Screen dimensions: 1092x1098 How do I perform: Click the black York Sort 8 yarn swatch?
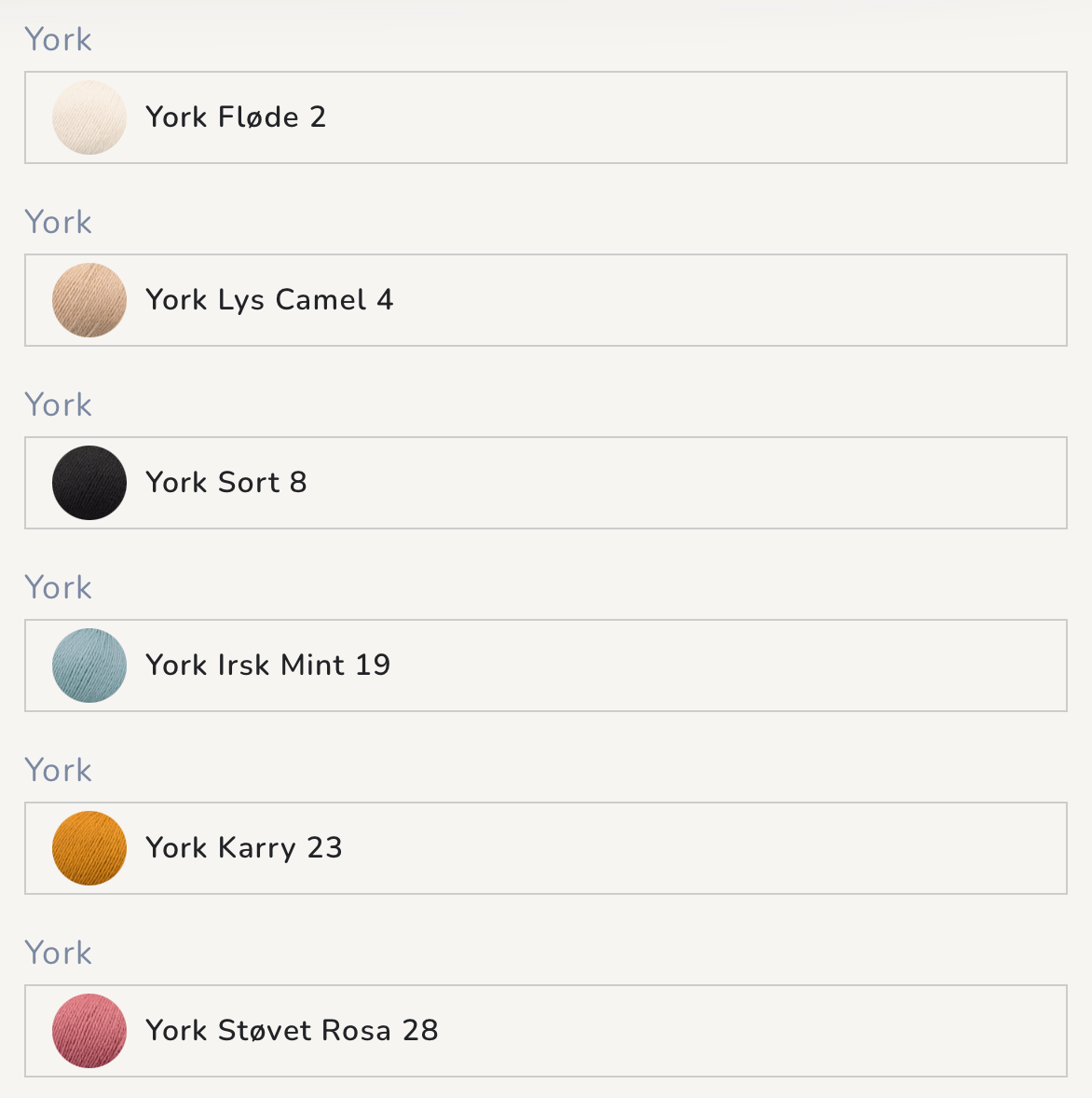pyautogui.click(x=89, y=483)
